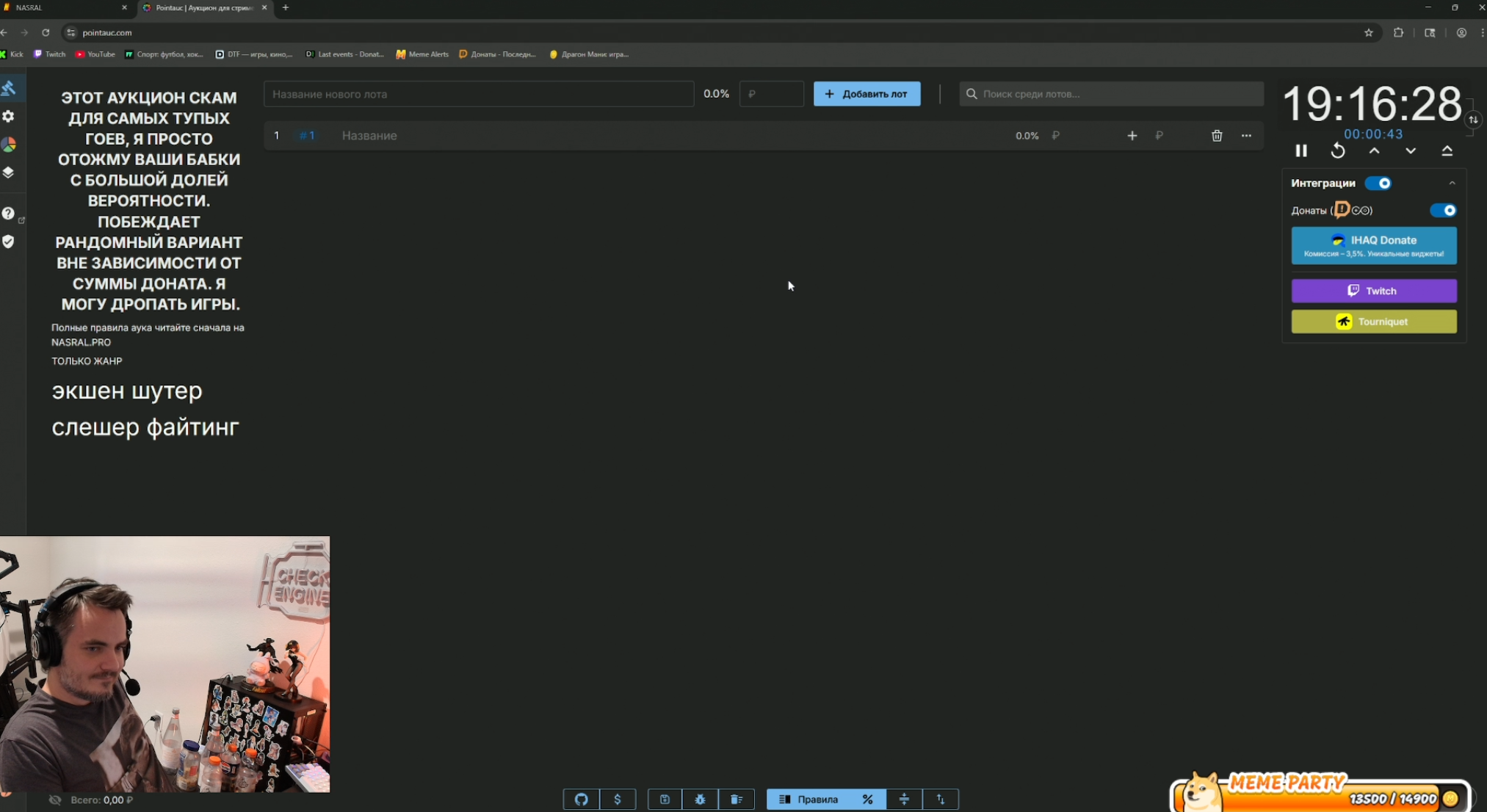Click the timer up chevron to add time

(1374, 151)
